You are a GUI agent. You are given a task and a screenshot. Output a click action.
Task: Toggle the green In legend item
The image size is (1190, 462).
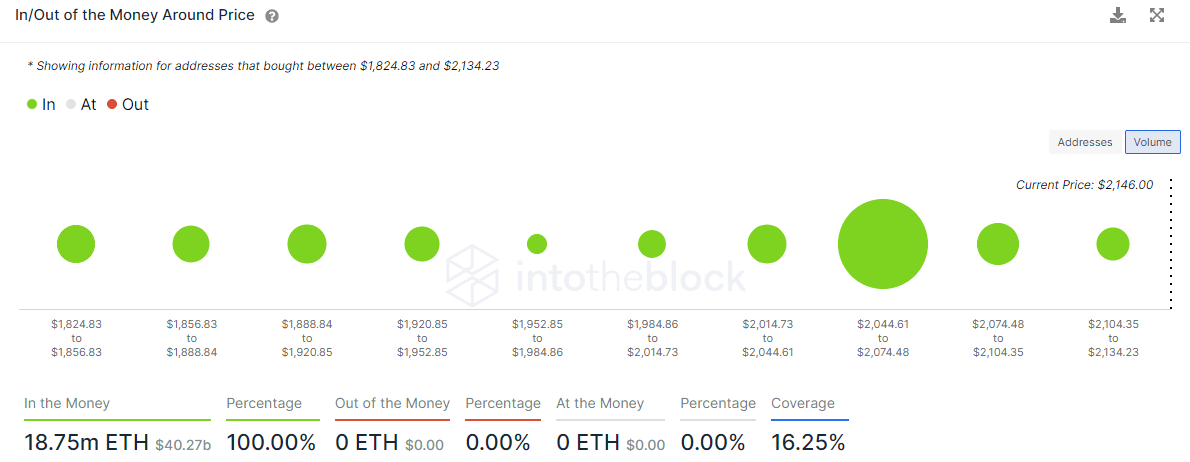(x=41, y=105)
